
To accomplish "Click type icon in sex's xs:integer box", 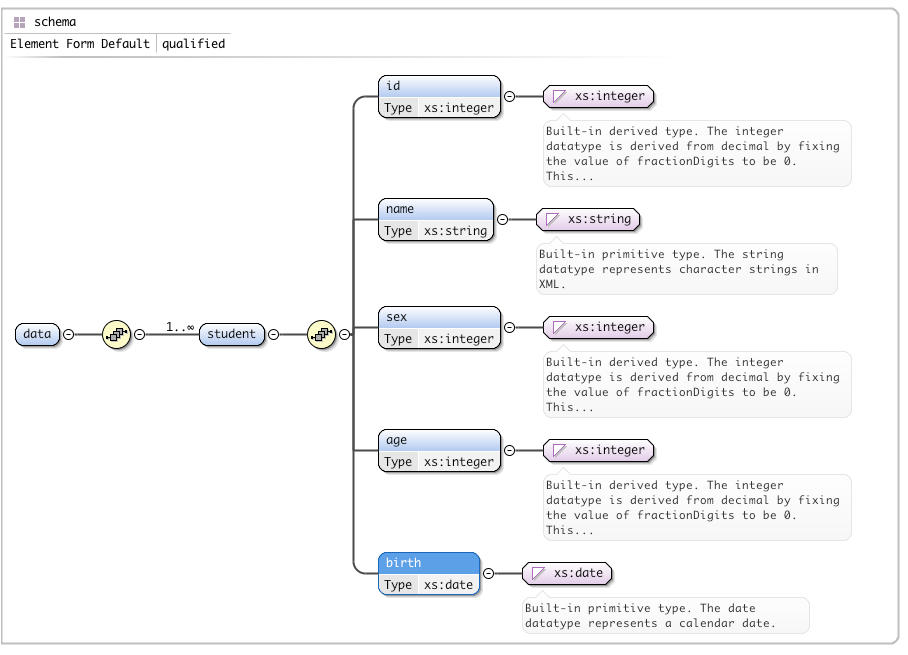I will [559, 327].
